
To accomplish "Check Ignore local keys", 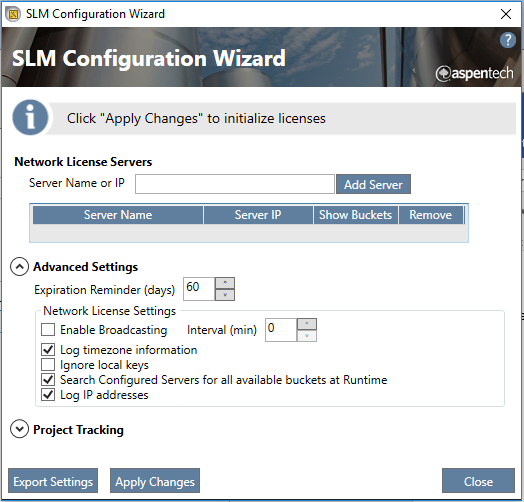I will click(x=48, y=365).
